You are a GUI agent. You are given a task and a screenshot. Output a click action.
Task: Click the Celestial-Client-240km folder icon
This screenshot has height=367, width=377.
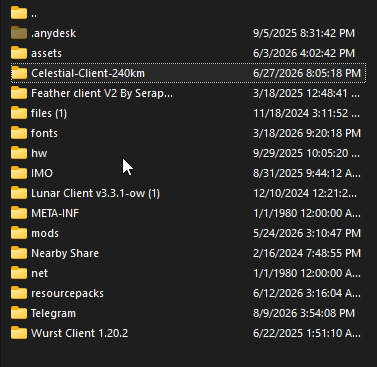tap(19, 73)
